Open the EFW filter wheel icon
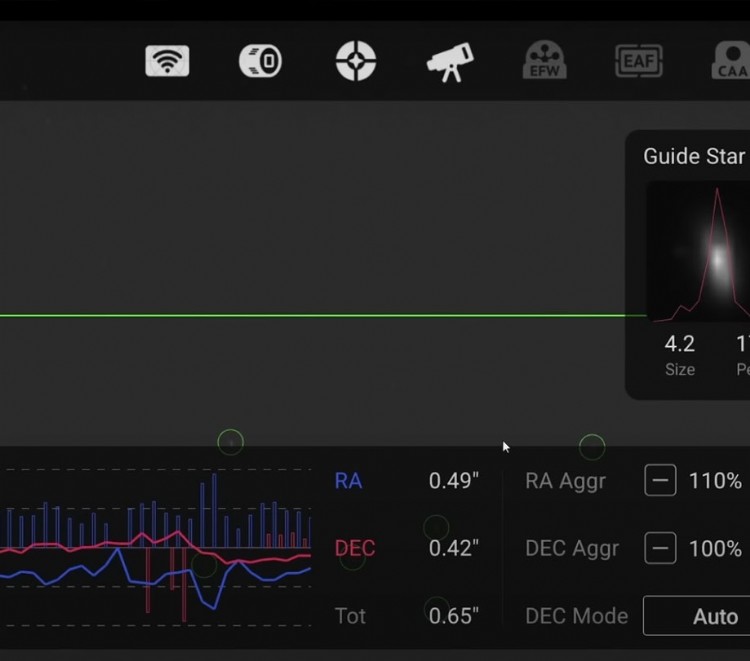Image resolution: width=750 pixels, height=661 pixels. click(544, 60)
